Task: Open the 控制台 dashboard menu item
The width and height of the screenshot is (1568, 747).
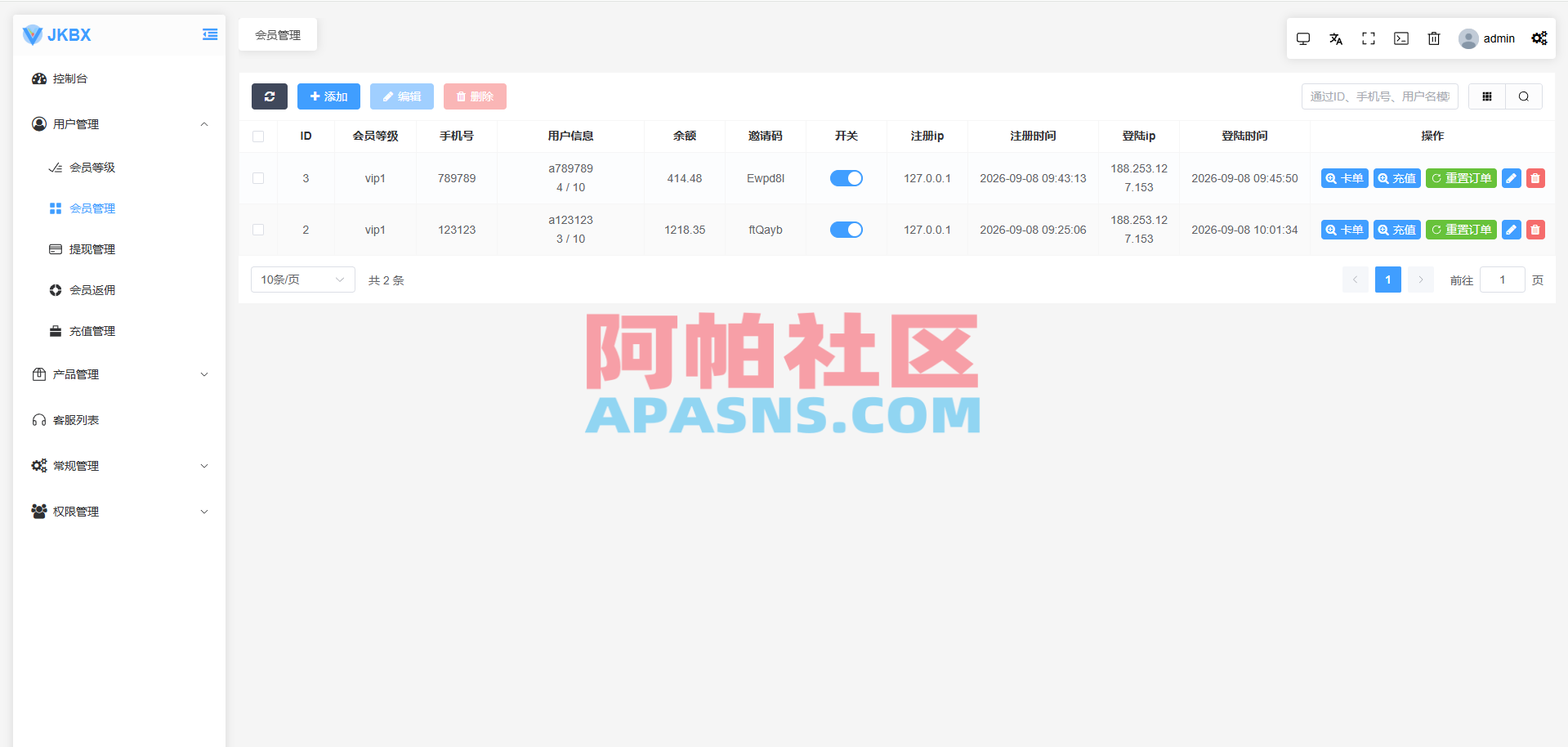Action: (119, 78)
